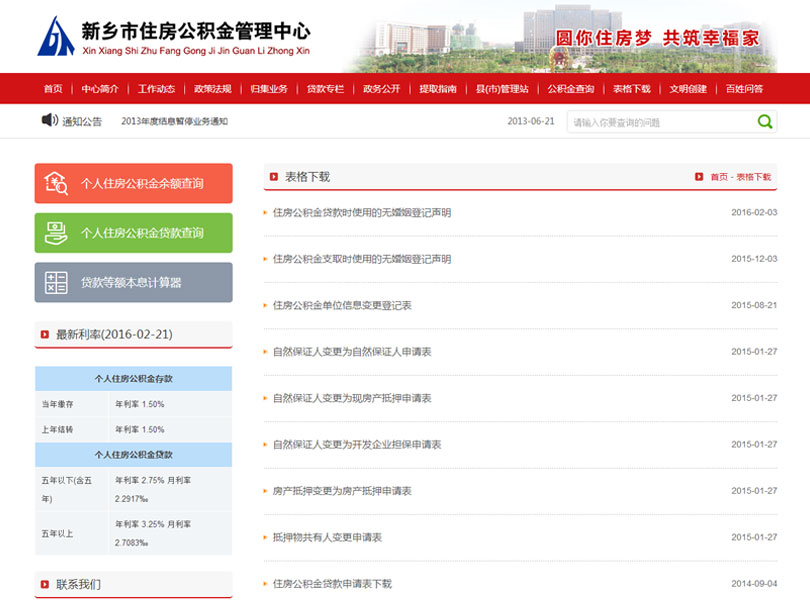Click red arrow icon beside 联系我们
The width and height of the screenshot is (810, 600).
tap(44, 584)
